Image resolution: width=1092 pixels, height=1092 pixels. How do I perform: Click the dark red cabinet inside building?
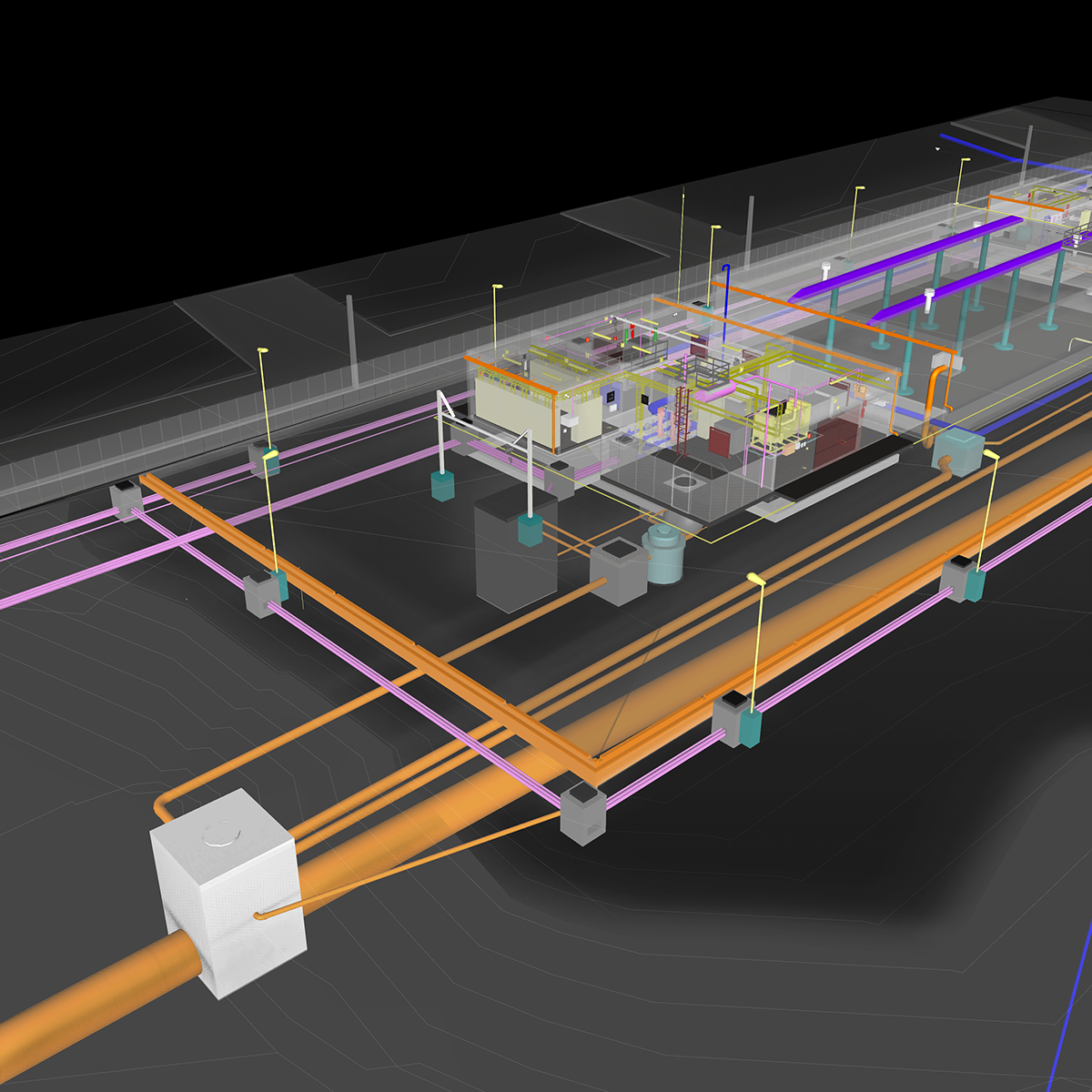[x=720, y=440]
